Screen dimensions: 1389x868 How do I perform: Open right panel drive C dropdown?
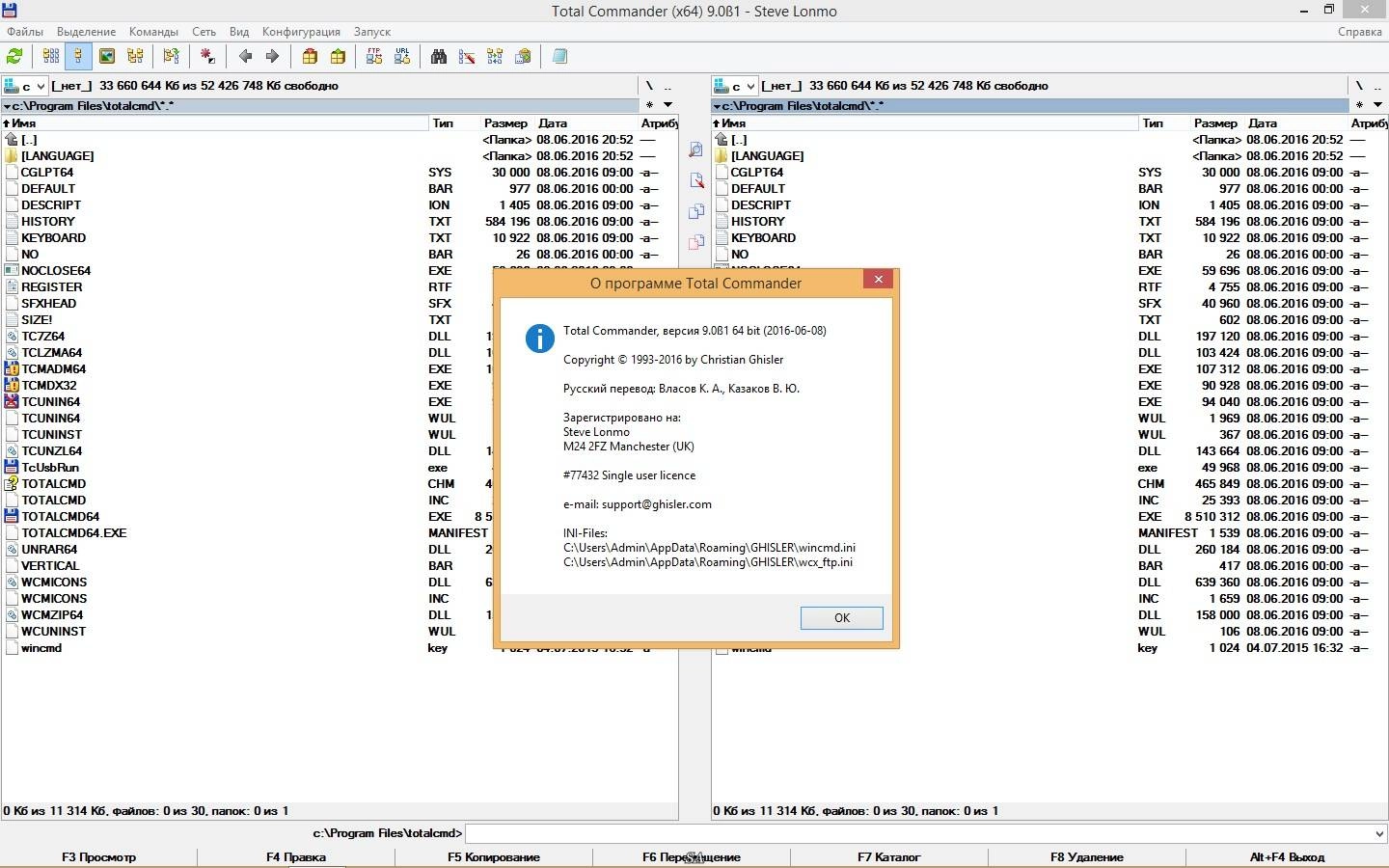(736, 86)
